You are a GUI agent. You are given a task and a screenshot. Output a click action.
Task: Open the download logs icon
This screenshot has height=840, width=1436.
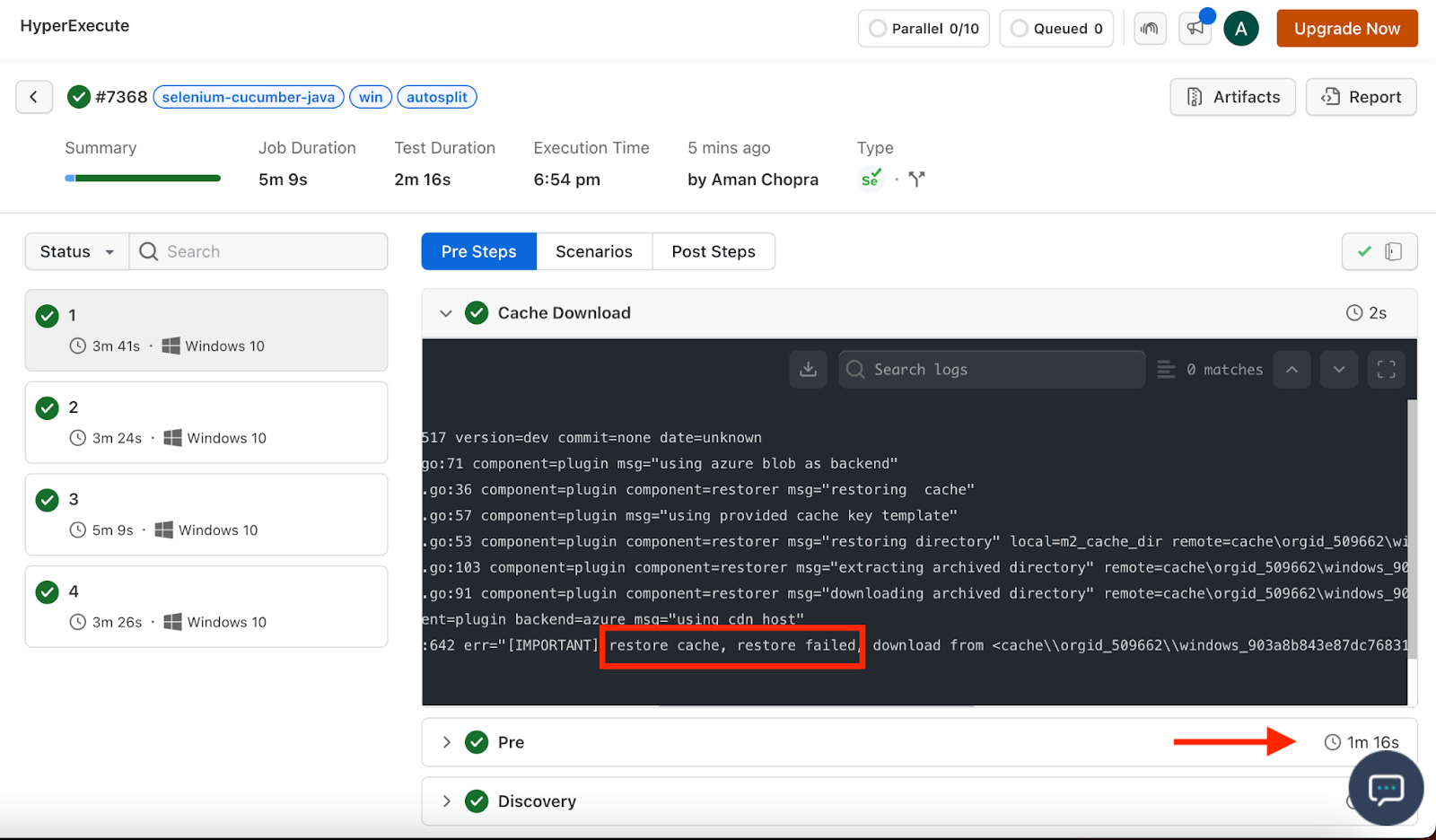(808, 369)
